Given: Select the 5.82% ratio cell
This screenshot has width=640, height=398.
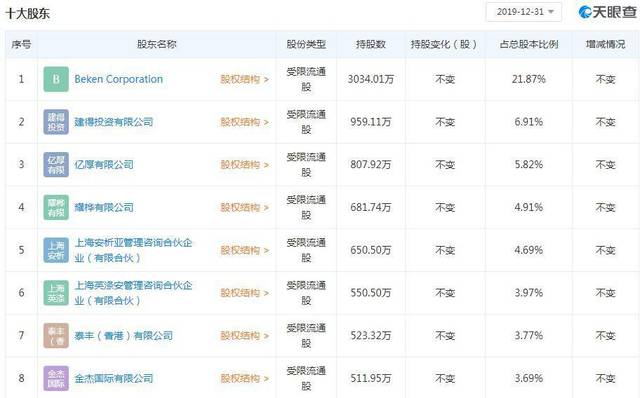Looking at the screenshot, I should click(529, 165).
